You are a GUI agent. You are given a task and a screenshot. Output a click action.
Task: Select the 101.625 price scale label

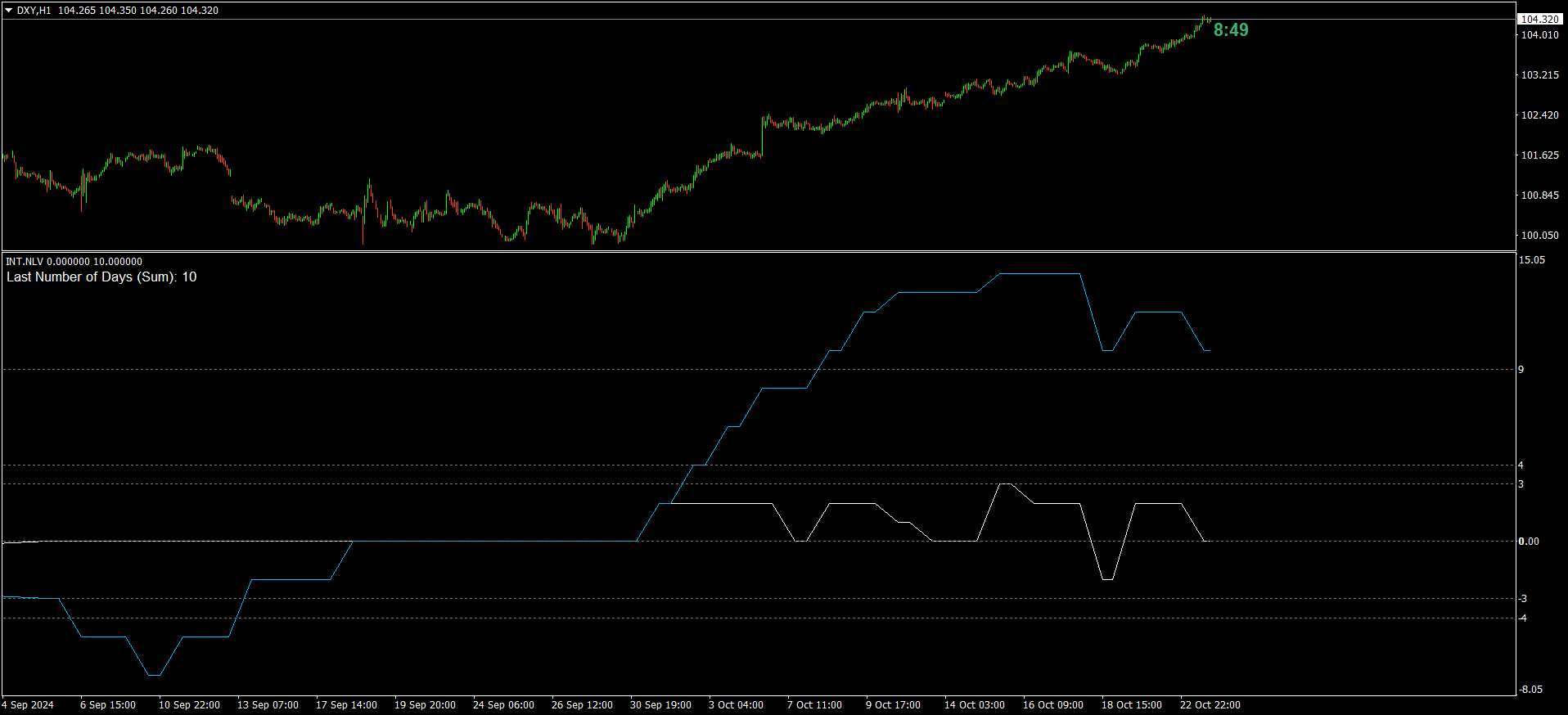1539,155
